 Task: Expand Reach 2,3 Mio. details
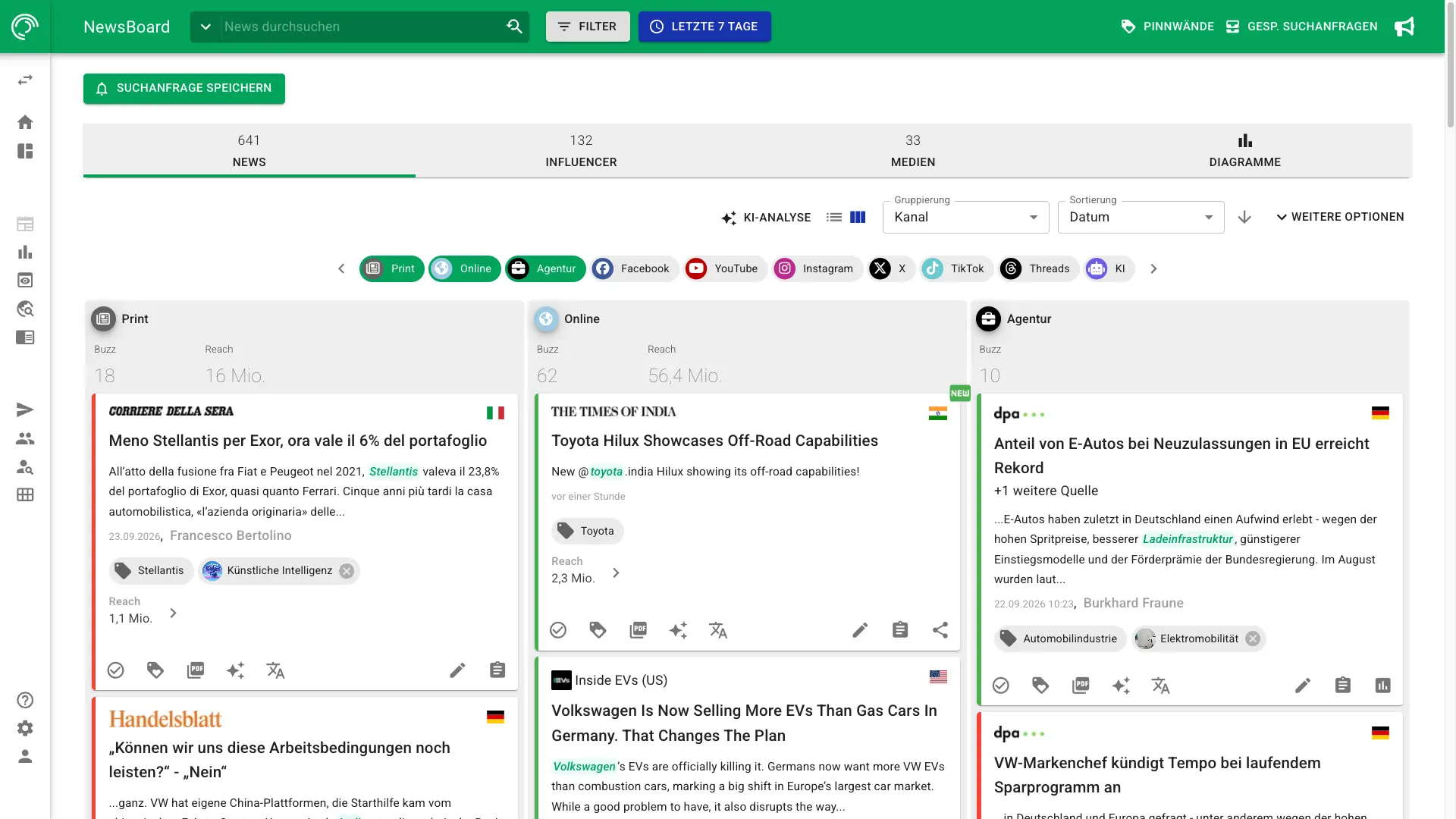pos(616,573)
